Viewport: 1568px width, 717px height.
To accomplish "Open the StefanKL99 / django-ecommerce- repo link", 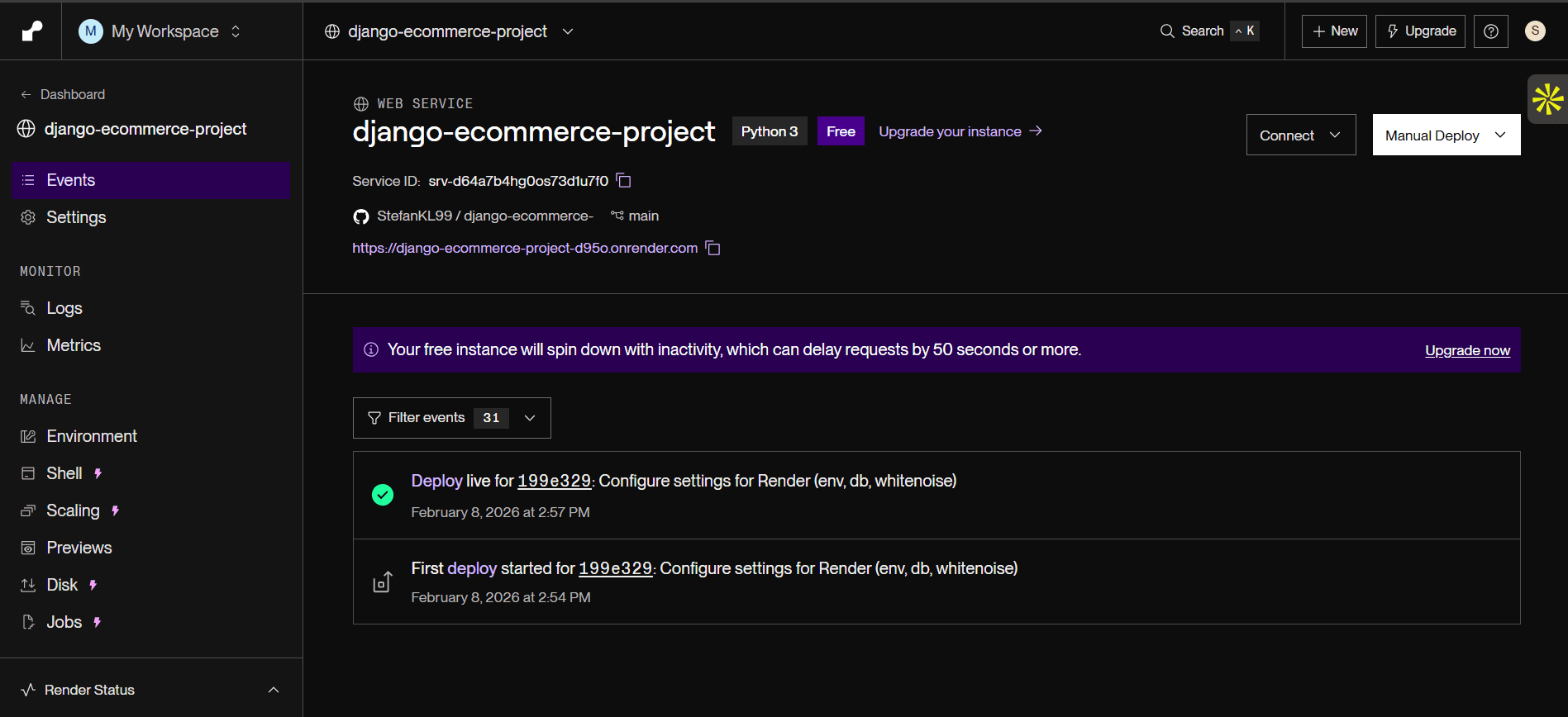I will coord(485,216).
